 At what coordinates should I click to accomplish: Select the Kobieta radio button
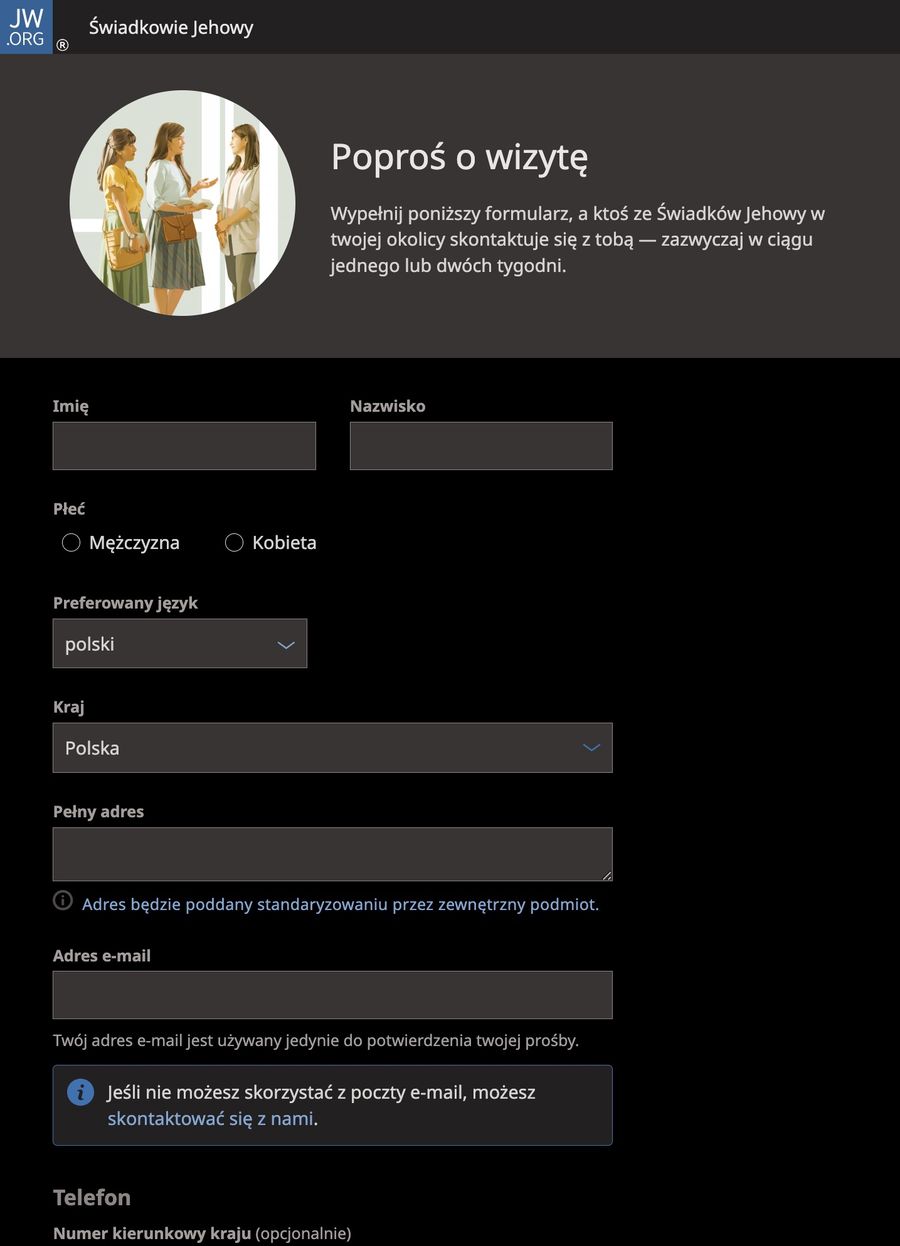coord(234,543)
